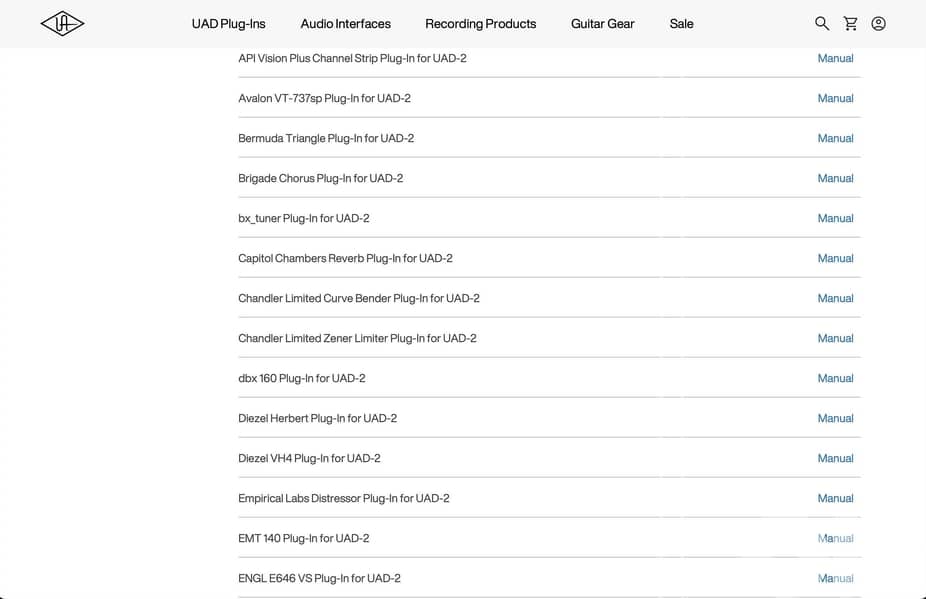This screenshot has width=926, height=599.
Task: Open Manual for bx_tuner Plug-In
Action: (x=835, y=218)
